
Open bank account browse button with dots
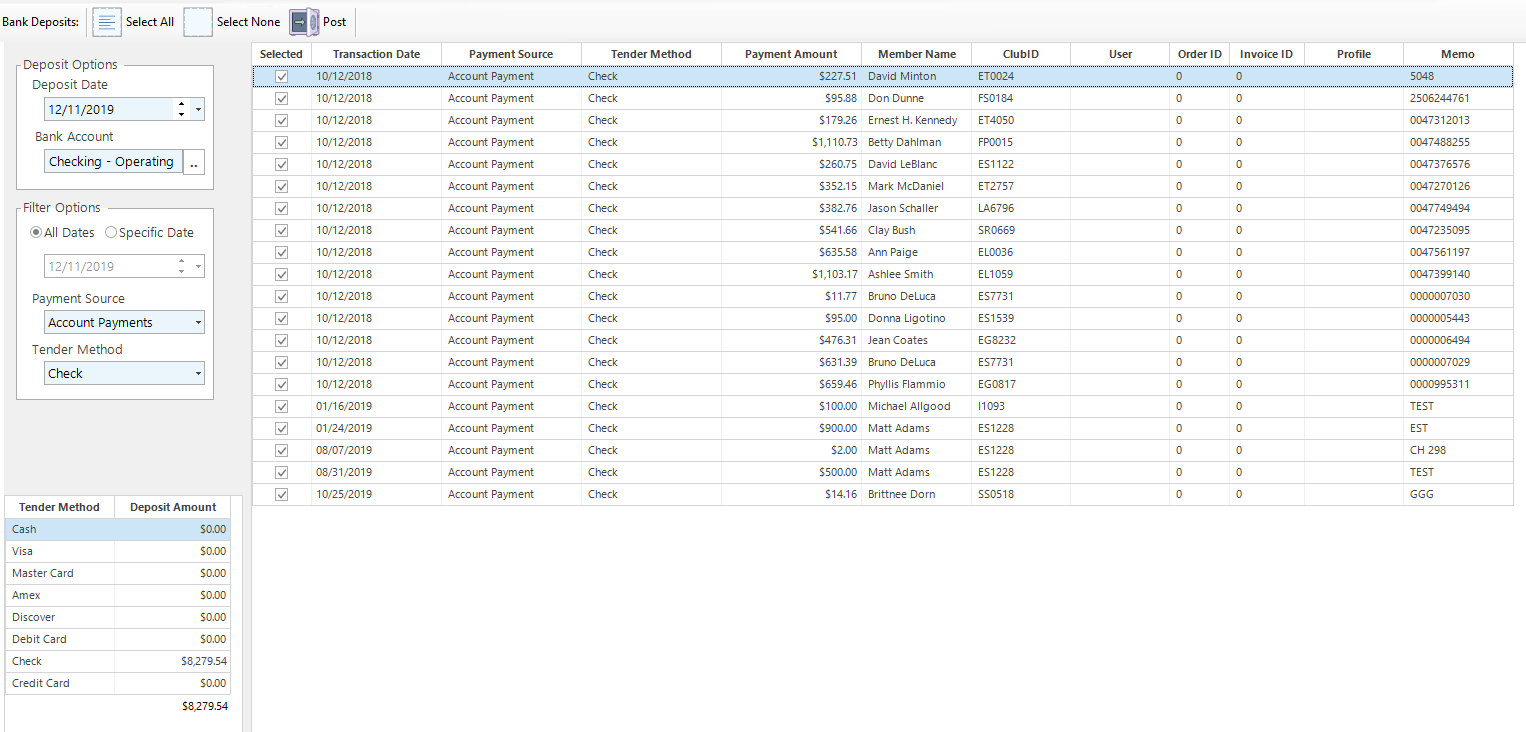tap(194, 162)
